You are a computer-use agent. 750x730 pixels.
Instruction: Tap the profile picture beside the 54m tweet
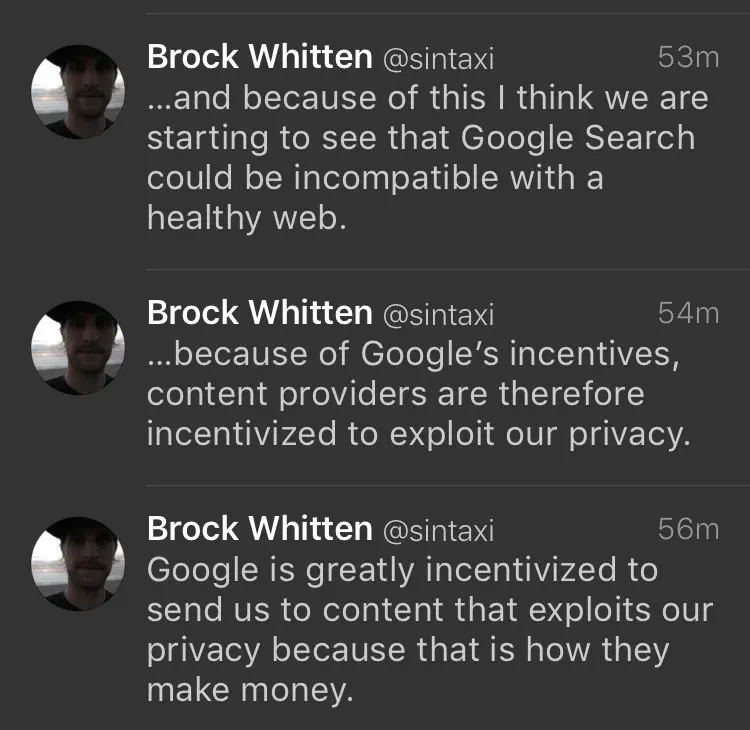click(78, 348)
